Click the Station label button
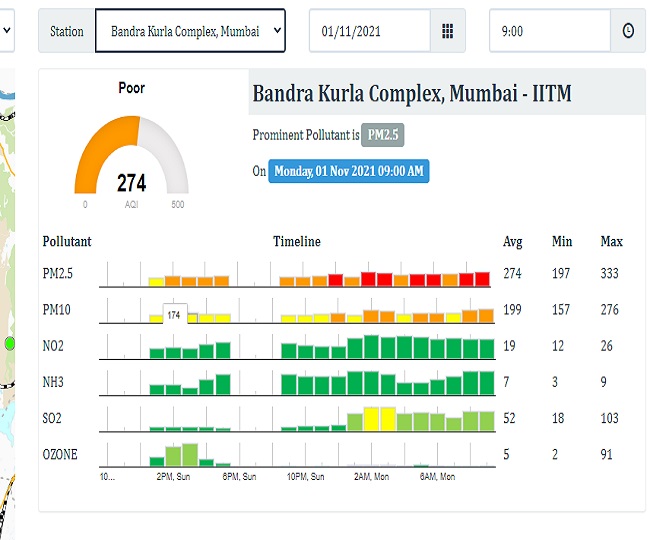The width and height of the screenshot is (650, 540). (67, 31)
